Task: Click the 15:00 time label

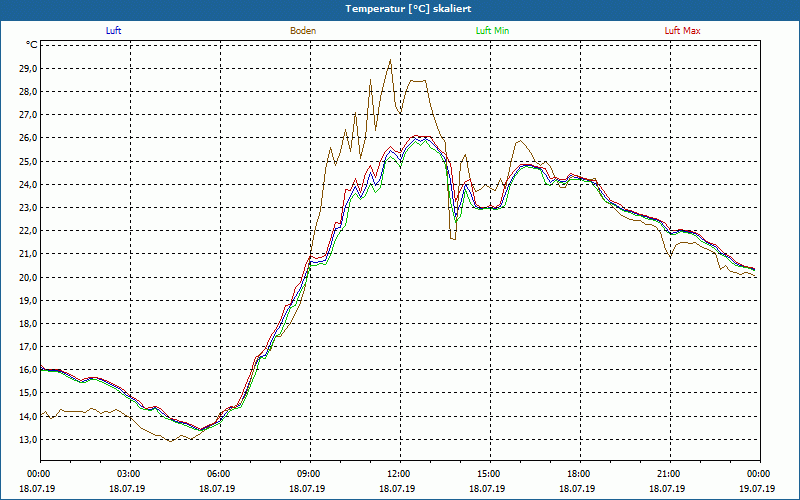Action: click(x=490, y=474)
